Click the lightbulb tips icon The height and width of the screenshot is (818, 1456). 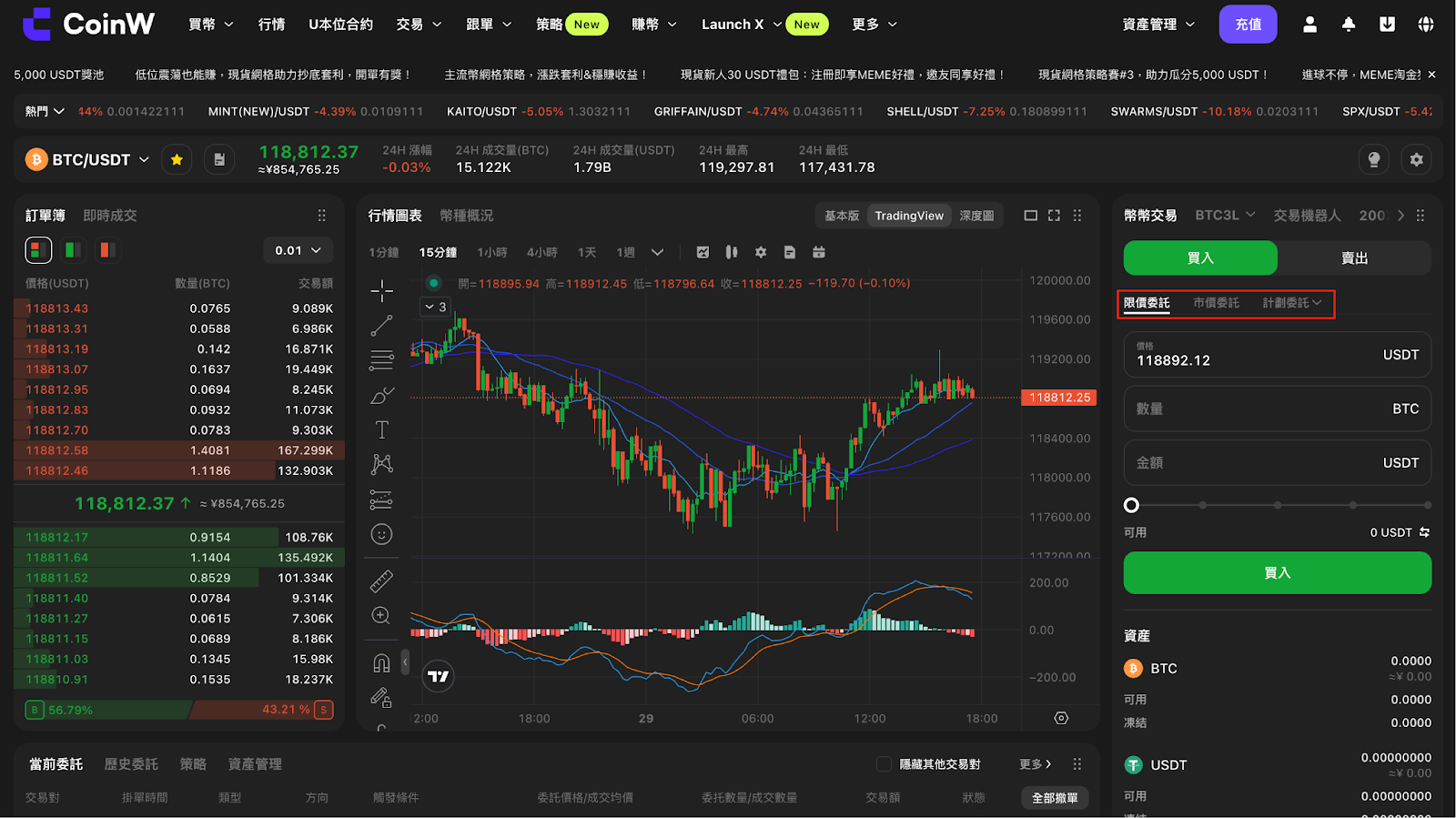pos(1374,160)
